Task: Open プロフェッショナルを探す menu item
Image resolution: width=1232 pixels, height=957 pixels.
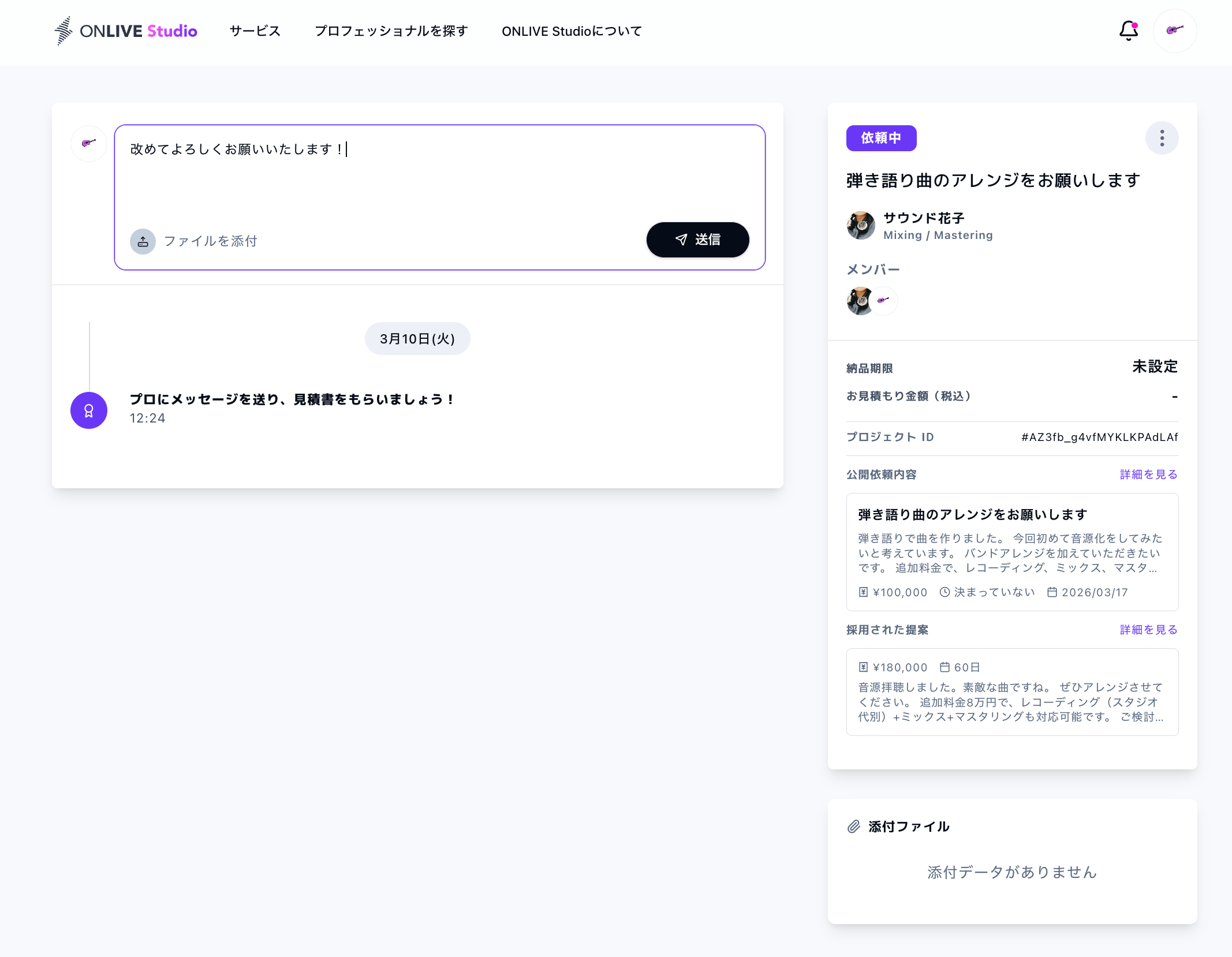Action: tap(391, 31)
